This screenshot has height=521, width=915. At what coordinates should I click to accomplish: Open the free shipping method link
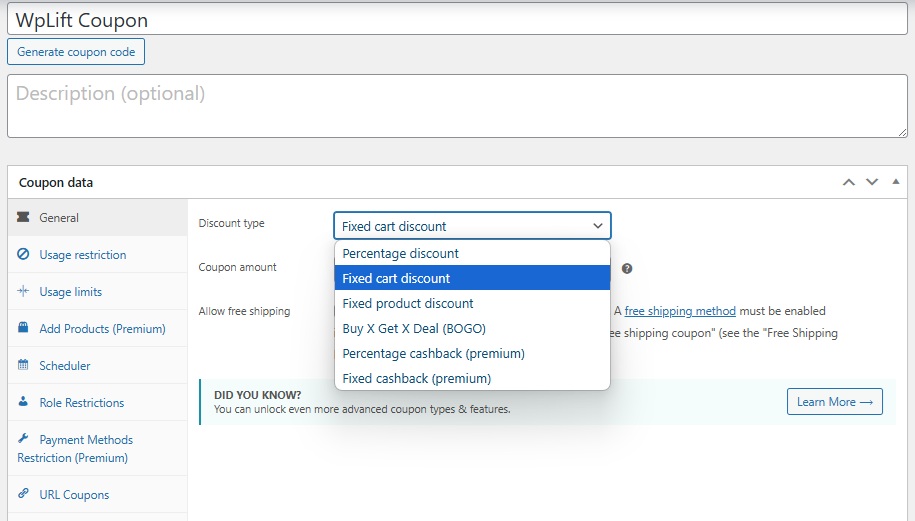[680, 311]
